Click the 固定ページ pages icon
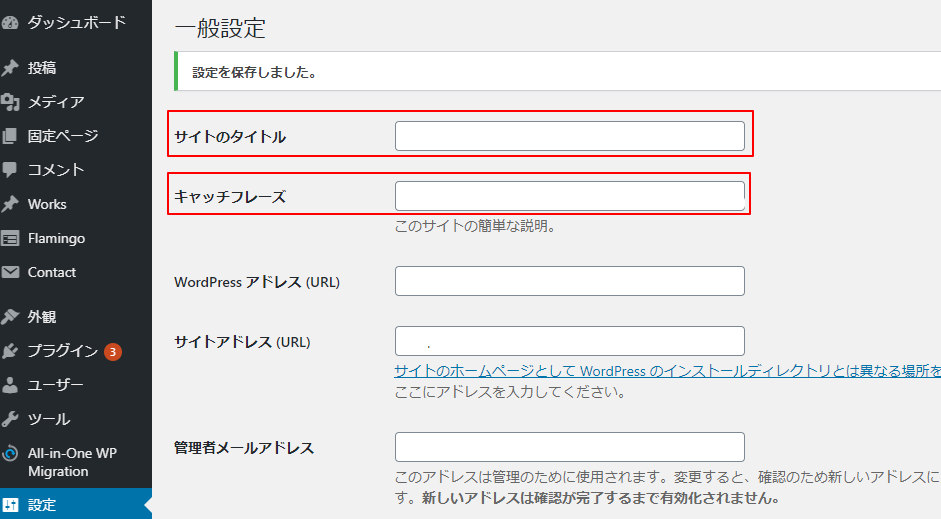This screenshot has width=941, height=519. (x=11, y=136)
